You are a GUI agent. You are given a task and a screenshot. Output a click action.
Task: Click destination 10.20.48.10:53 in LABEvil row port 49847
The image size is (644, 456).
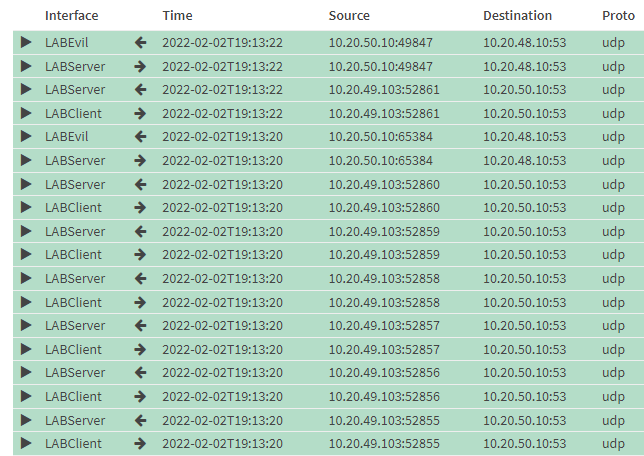click(524, 42)
